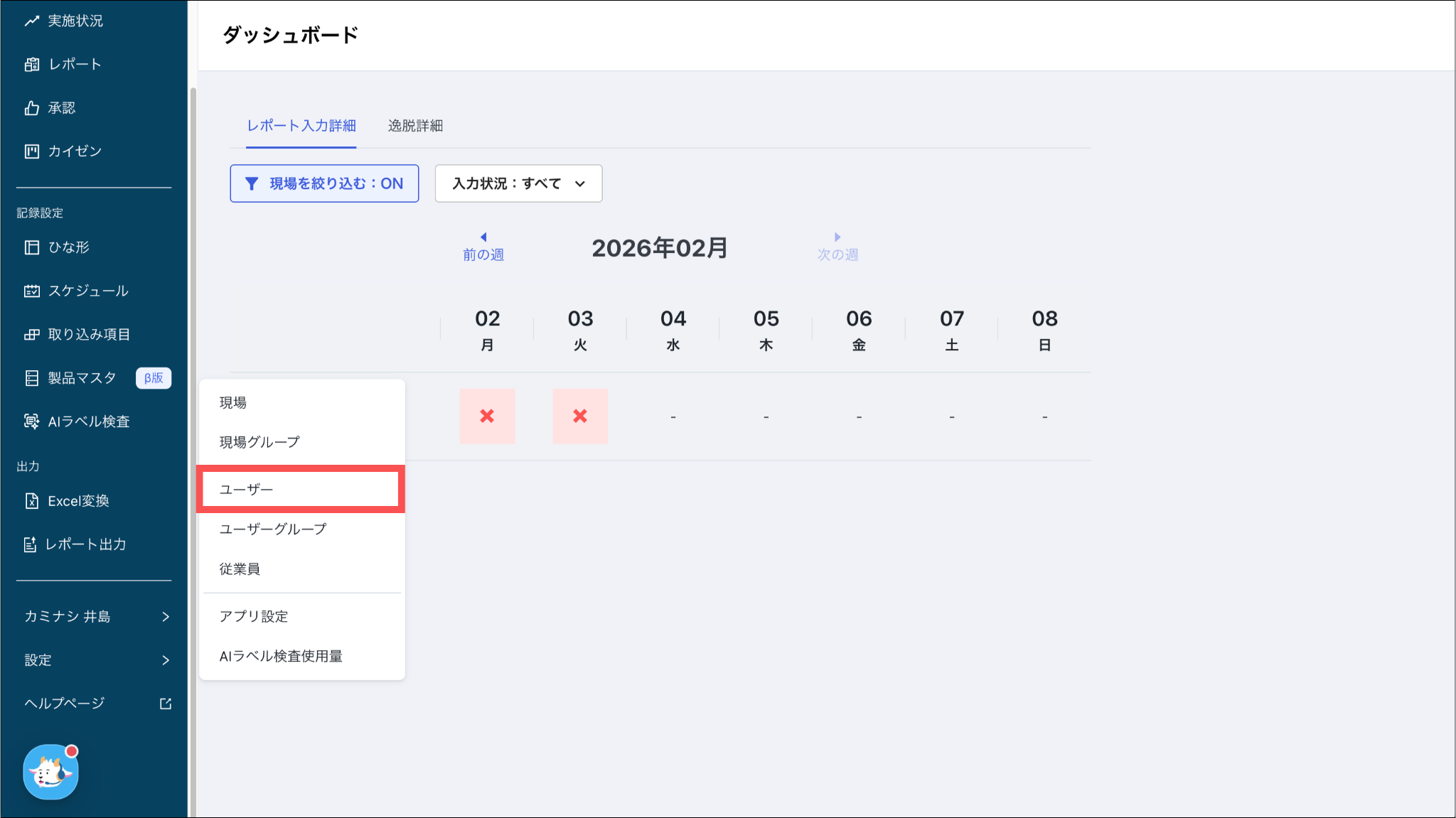Go to 前の週 link

click(483, 247)
